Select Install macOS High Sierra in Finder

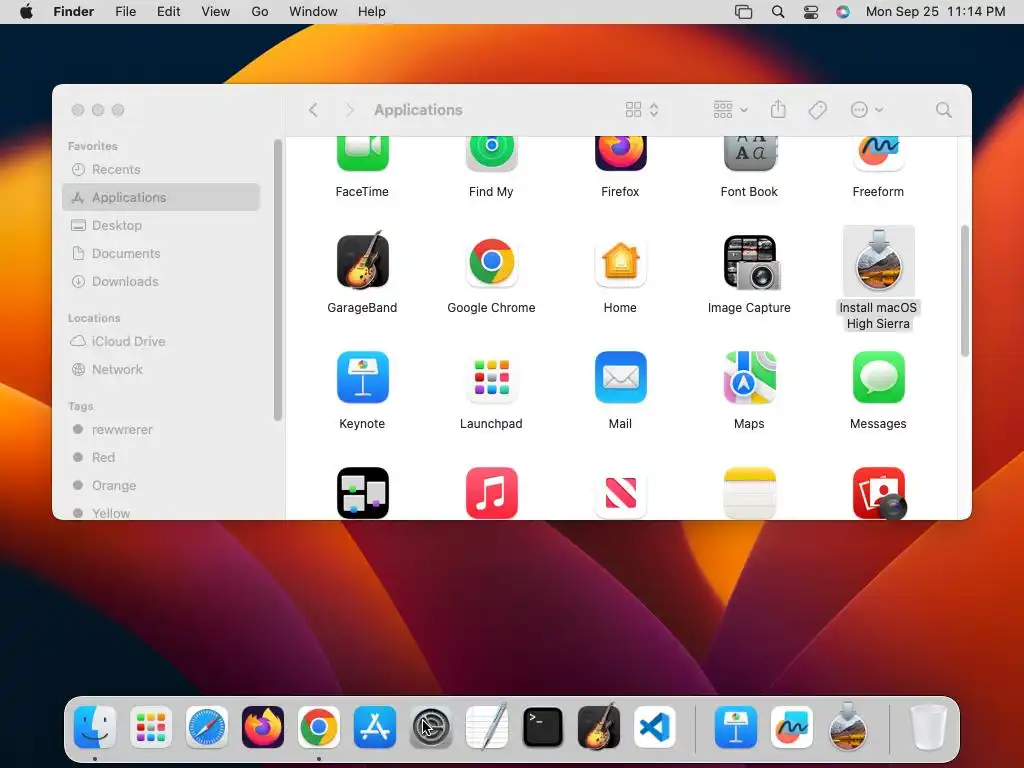(x=878, y=261)
